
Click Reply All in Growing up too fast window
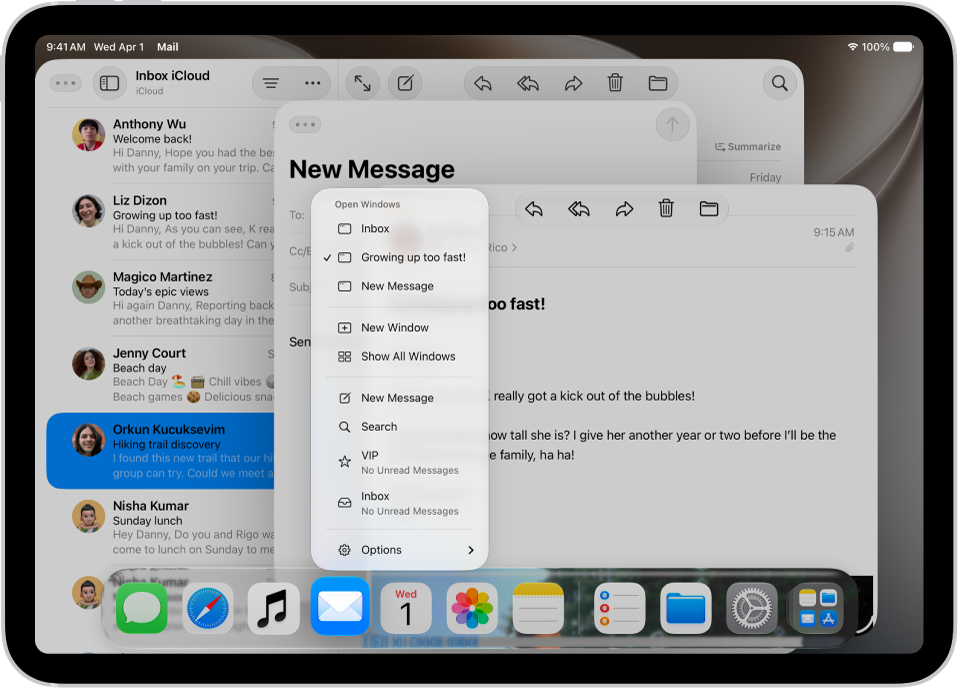579,209
